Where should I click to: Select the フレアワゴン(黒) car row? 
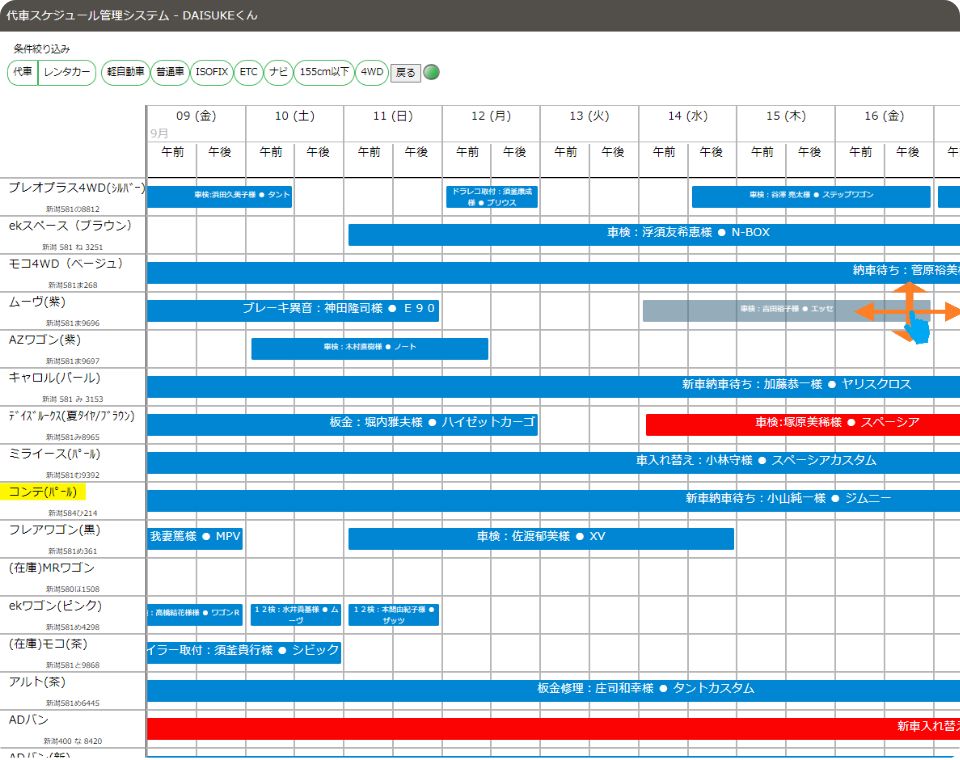point(73,538)
